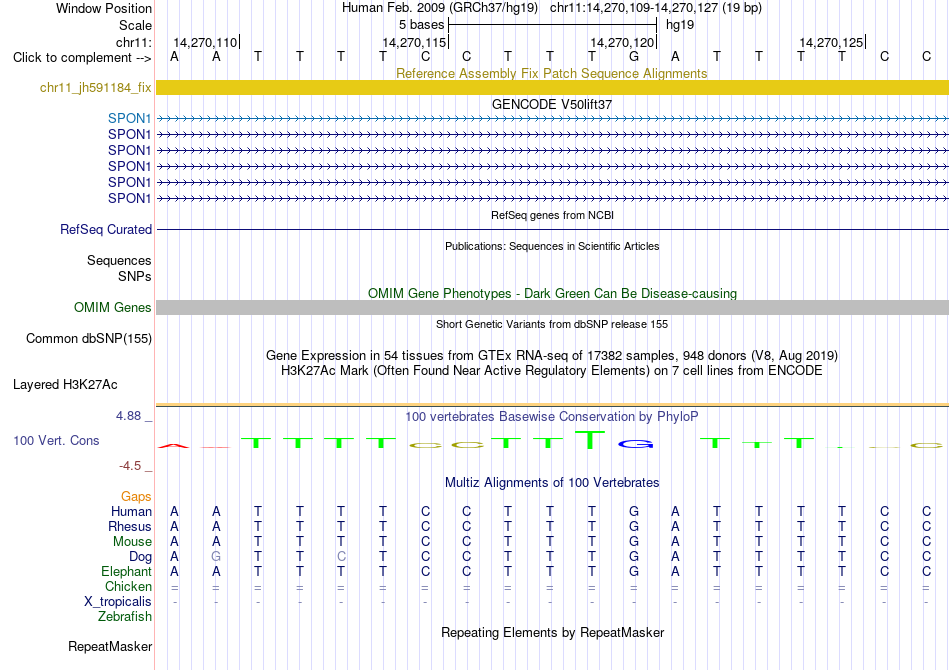Click the -4.5 PhyloP lower scale value
Image resolution: width=950 pixels, height=670 pixels.
click(x=130, y=466)
